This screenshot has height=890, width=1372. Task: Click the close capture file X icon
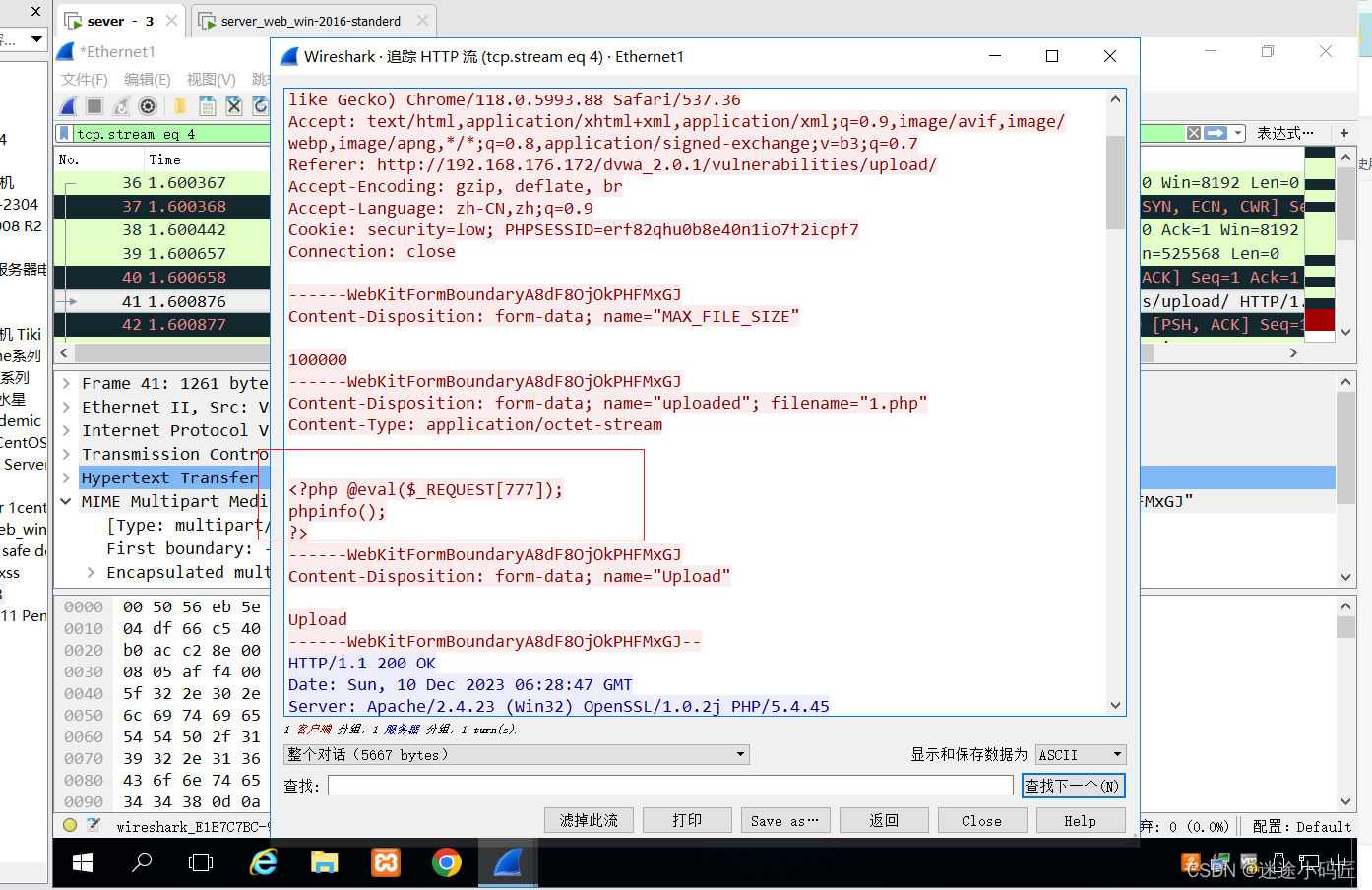pyautogui.click(x=234, y=106)
